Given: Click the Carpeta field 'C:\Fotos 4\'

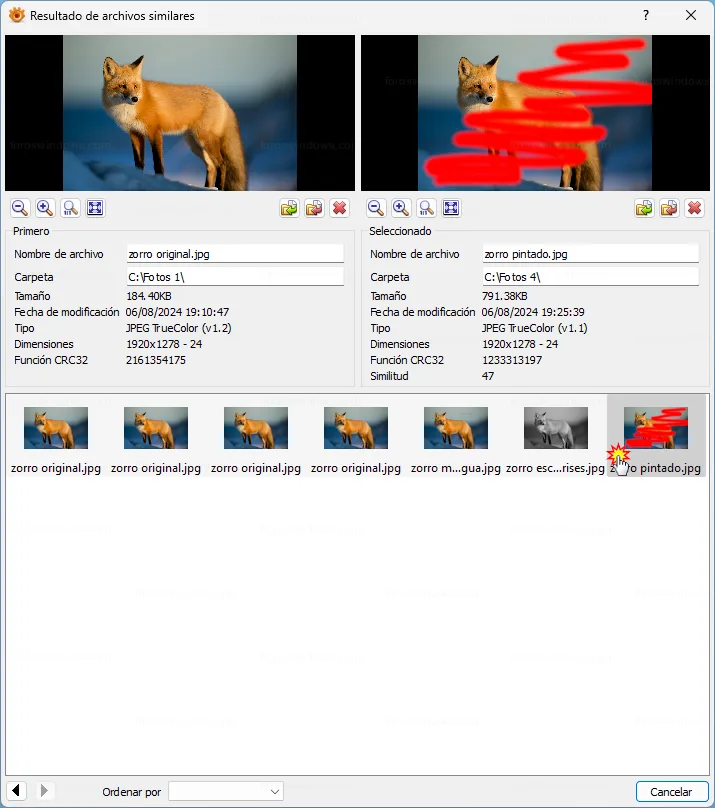Looking at the screenshot, I should [x=591, y=277].
